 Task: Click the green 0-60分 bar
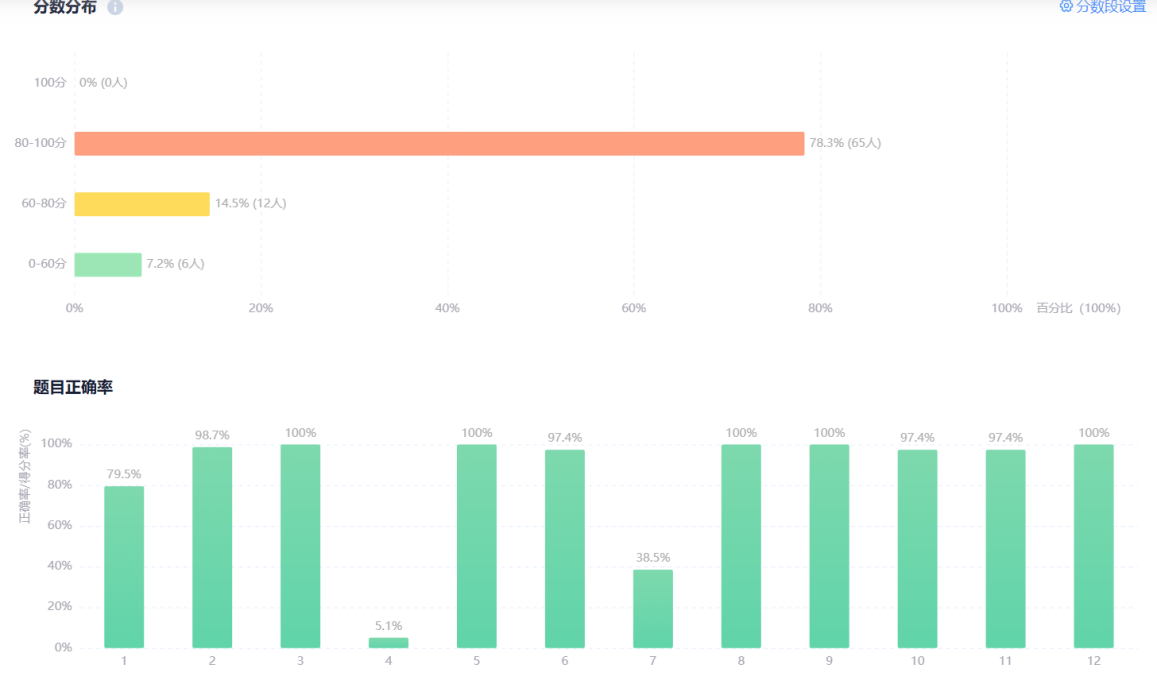(x=108, y=264)
